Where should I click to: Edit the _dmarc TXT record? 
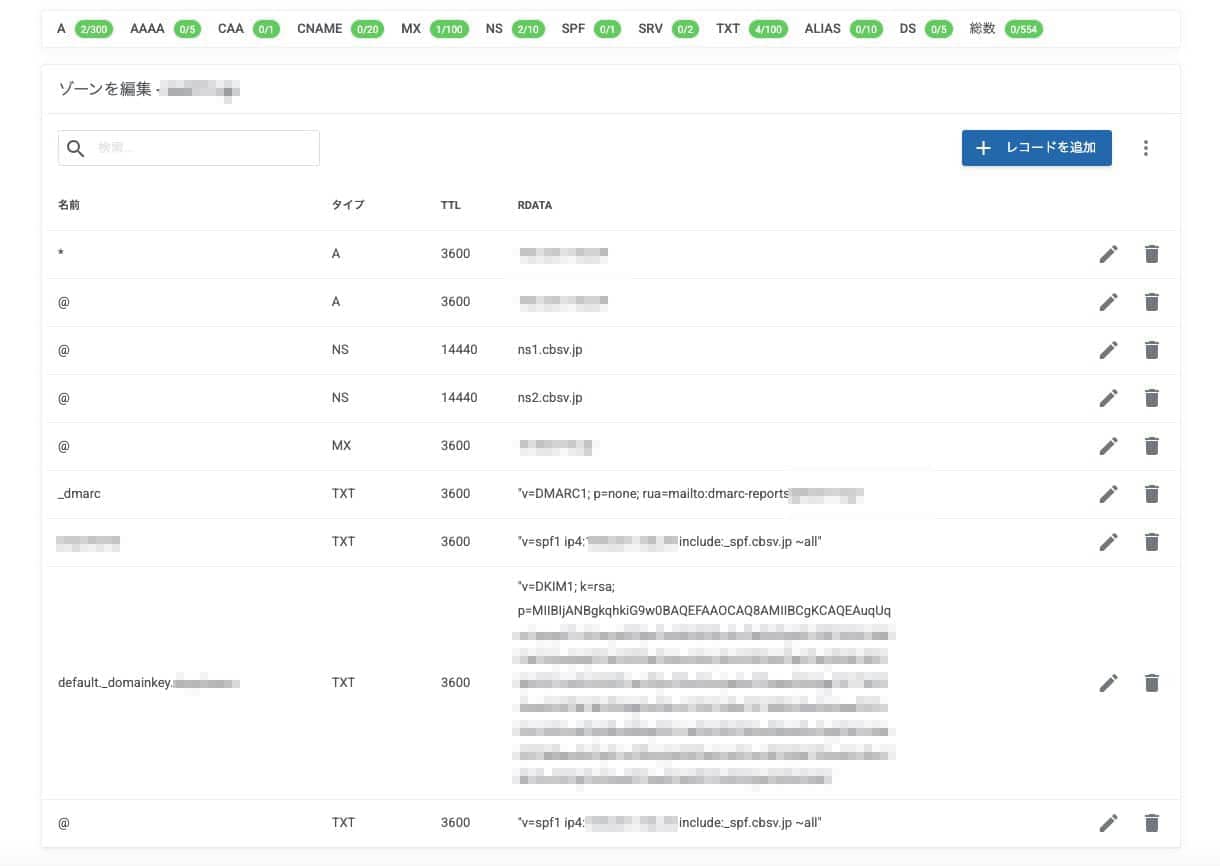pos(1108,494)
